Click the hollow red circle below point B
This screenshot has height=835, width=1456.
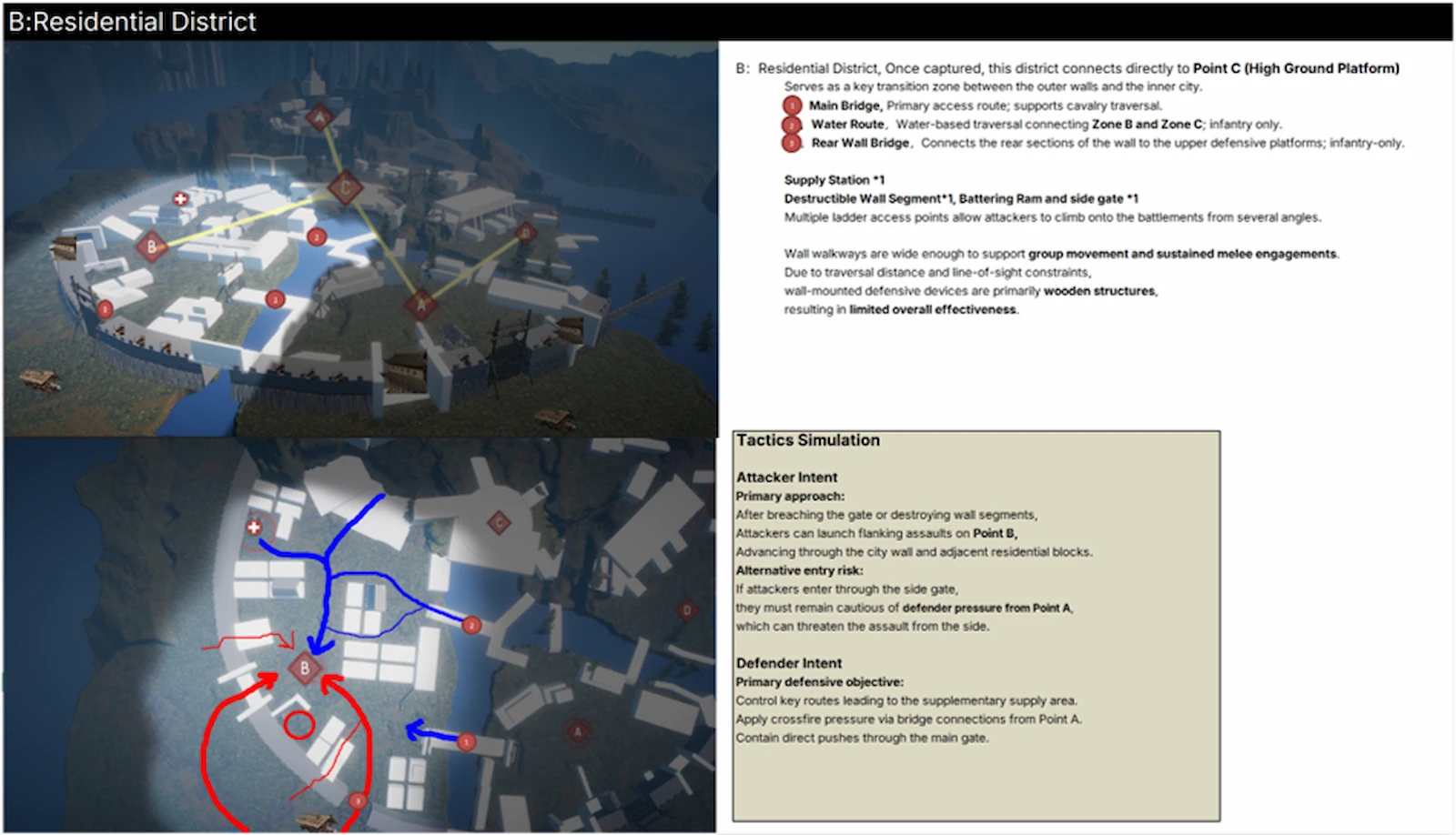pyautogui.click(x=298, y=725)
